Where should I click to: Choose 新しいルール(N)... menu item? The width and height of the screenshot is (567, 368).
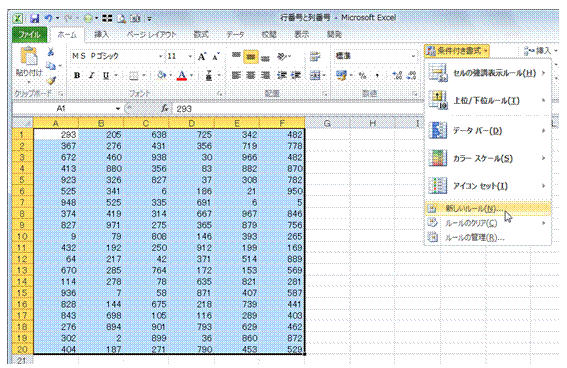pos(488,209)
